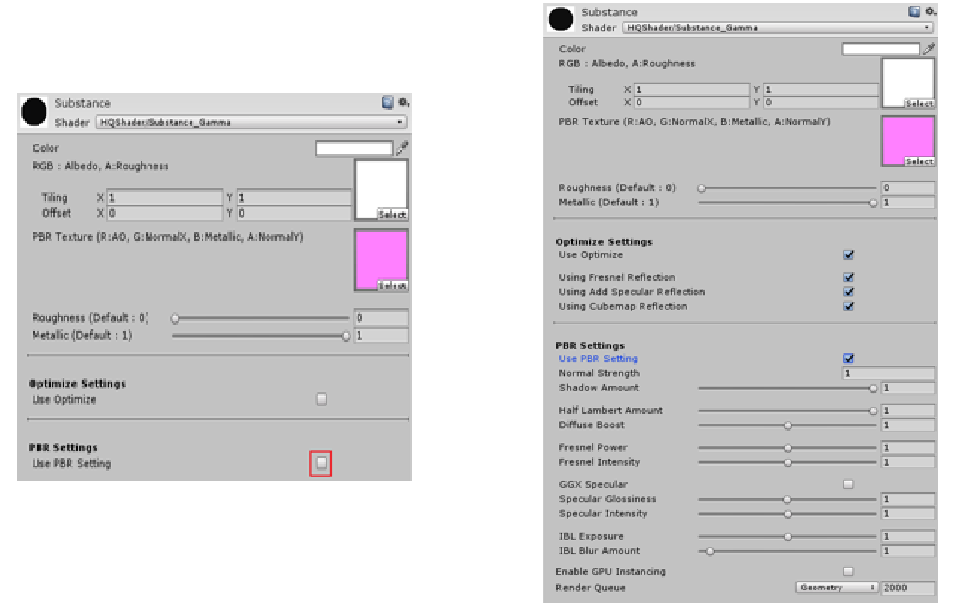The width and height of the screenshot is (972, 608).
Task: Click material preview sphere in right Substance panel
Action: (561, 19)
